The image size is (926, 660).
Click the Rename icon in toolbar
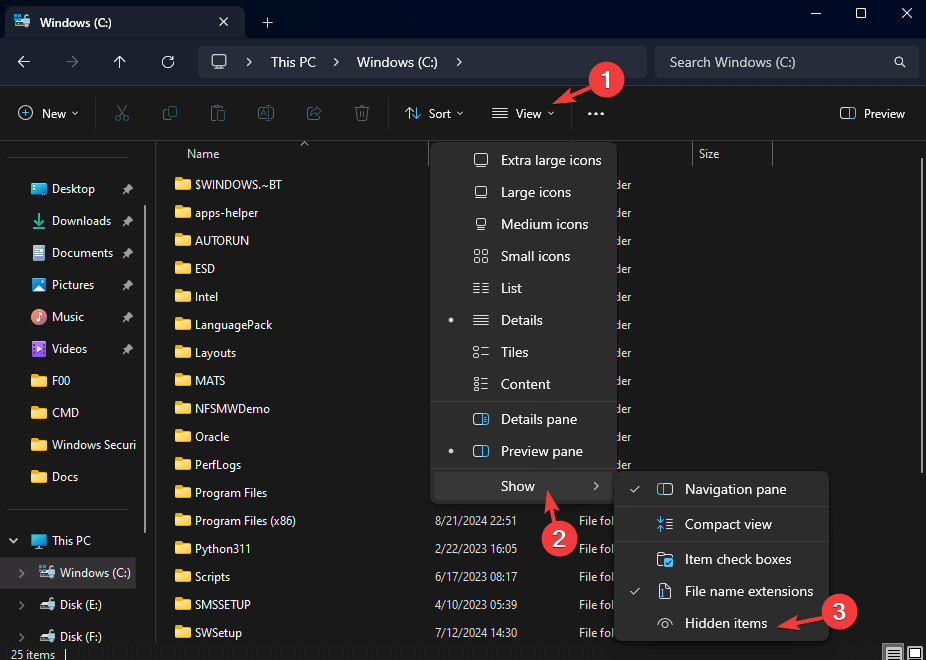(266, 113)
